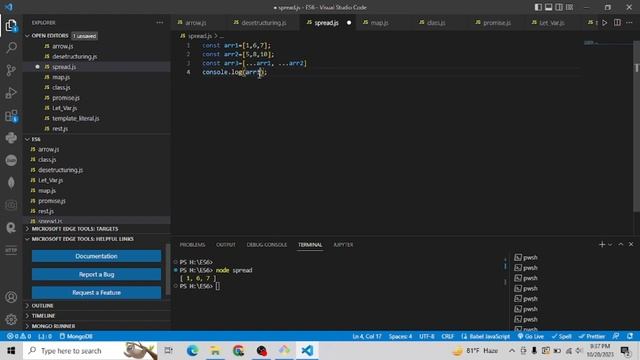
Task: Change the Spaces: 4 indentation setting
Action: [x=400, y=336]
